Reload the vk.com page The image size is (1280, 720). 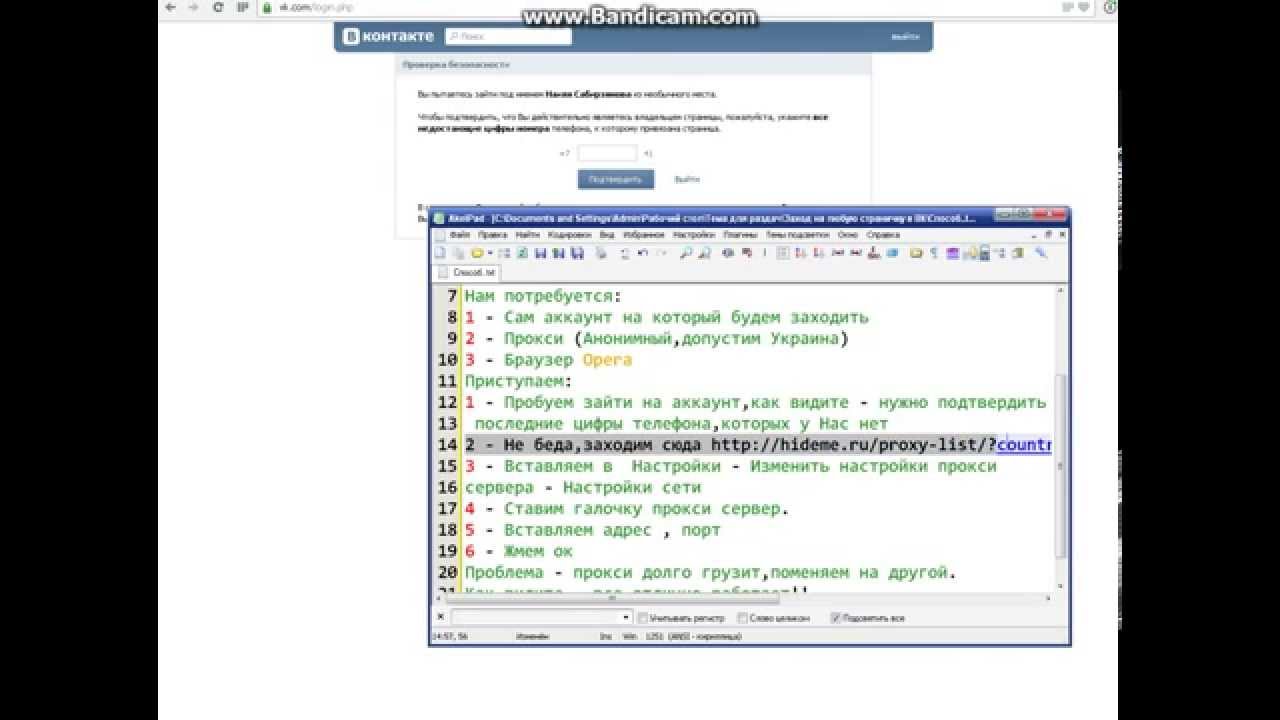pos(219,7)
